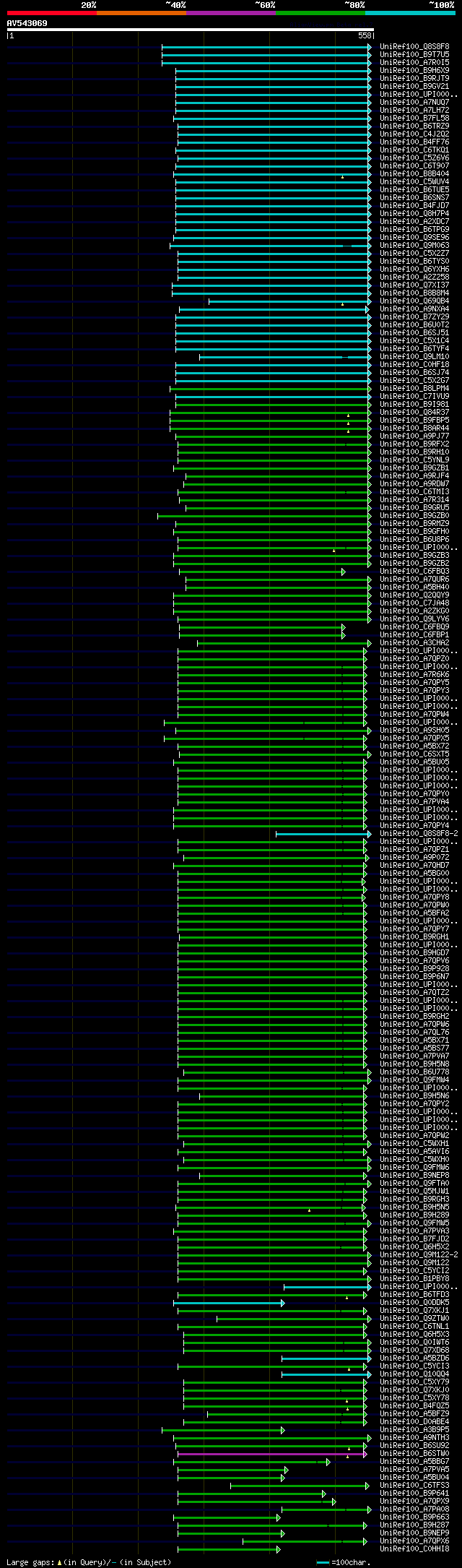Open hit label UniRef100_A9SH05
462x1568 pixels.
tap(414, 730)
